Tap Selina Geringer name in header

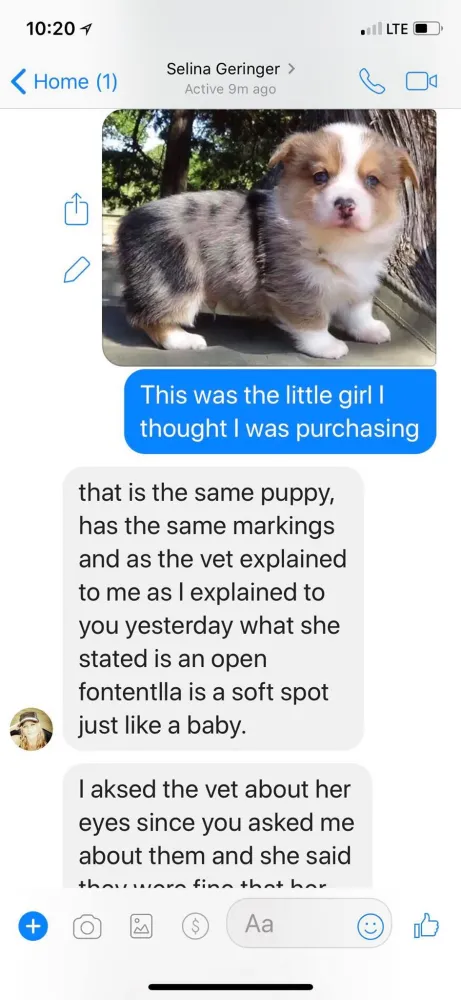pyautogui.click(x=223, y=68)
